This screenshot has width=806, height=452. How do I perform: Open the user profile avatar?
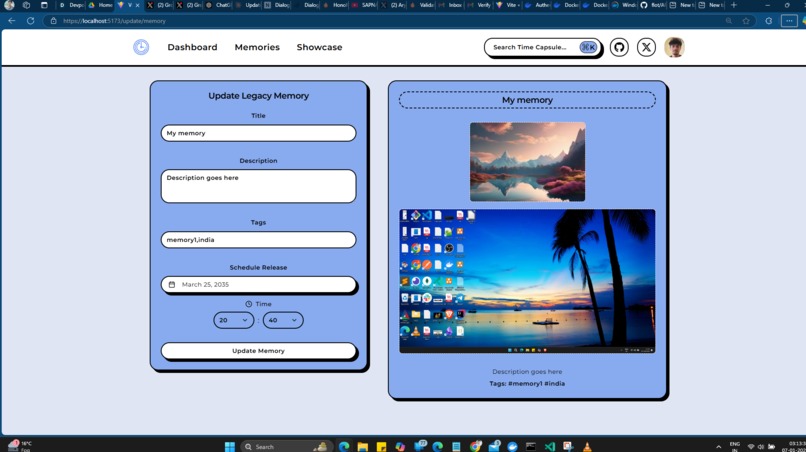(674, 47)
